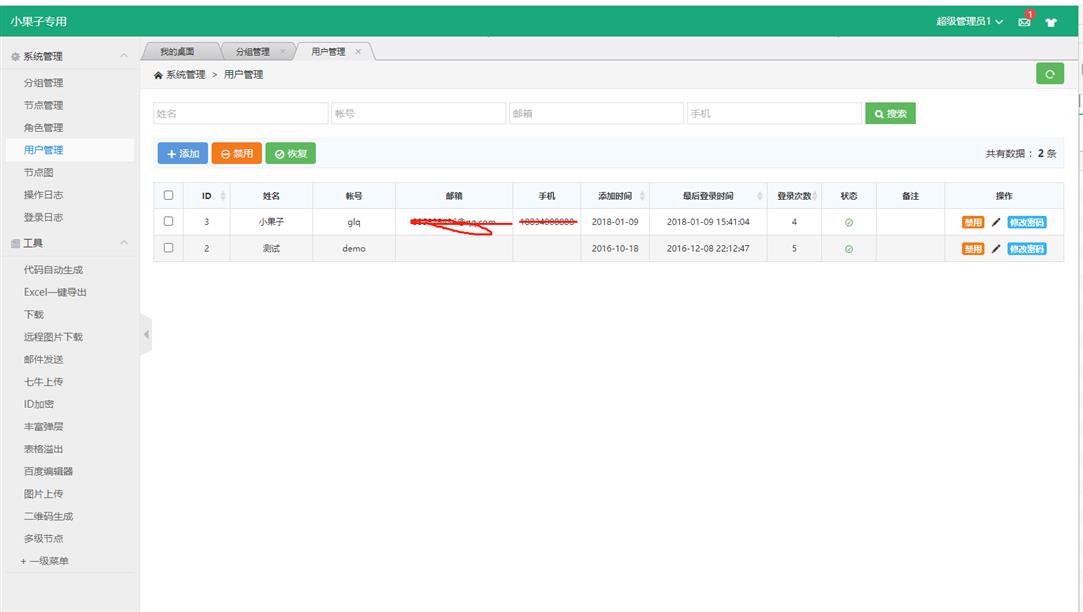Switch to the 我的桌面 tab

177,52
